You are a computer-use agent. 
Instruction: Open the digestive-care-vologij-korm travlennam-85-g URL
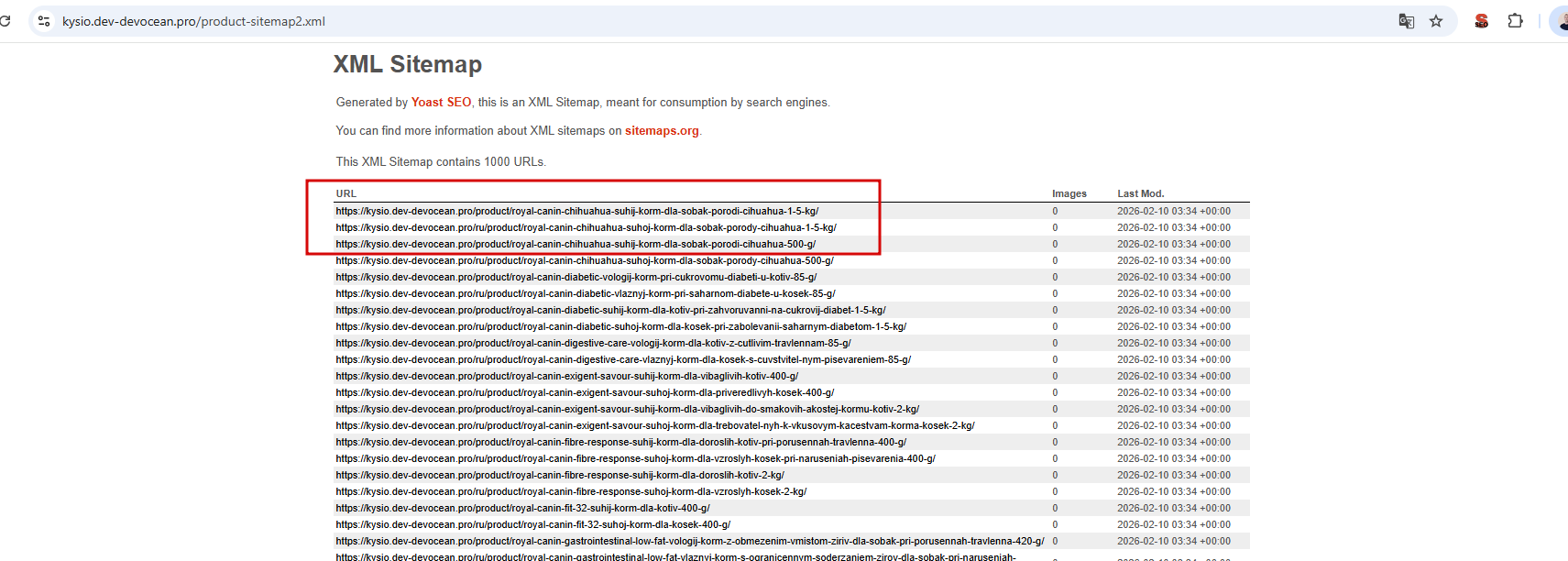pyautogui.click(x=593, y=343)
